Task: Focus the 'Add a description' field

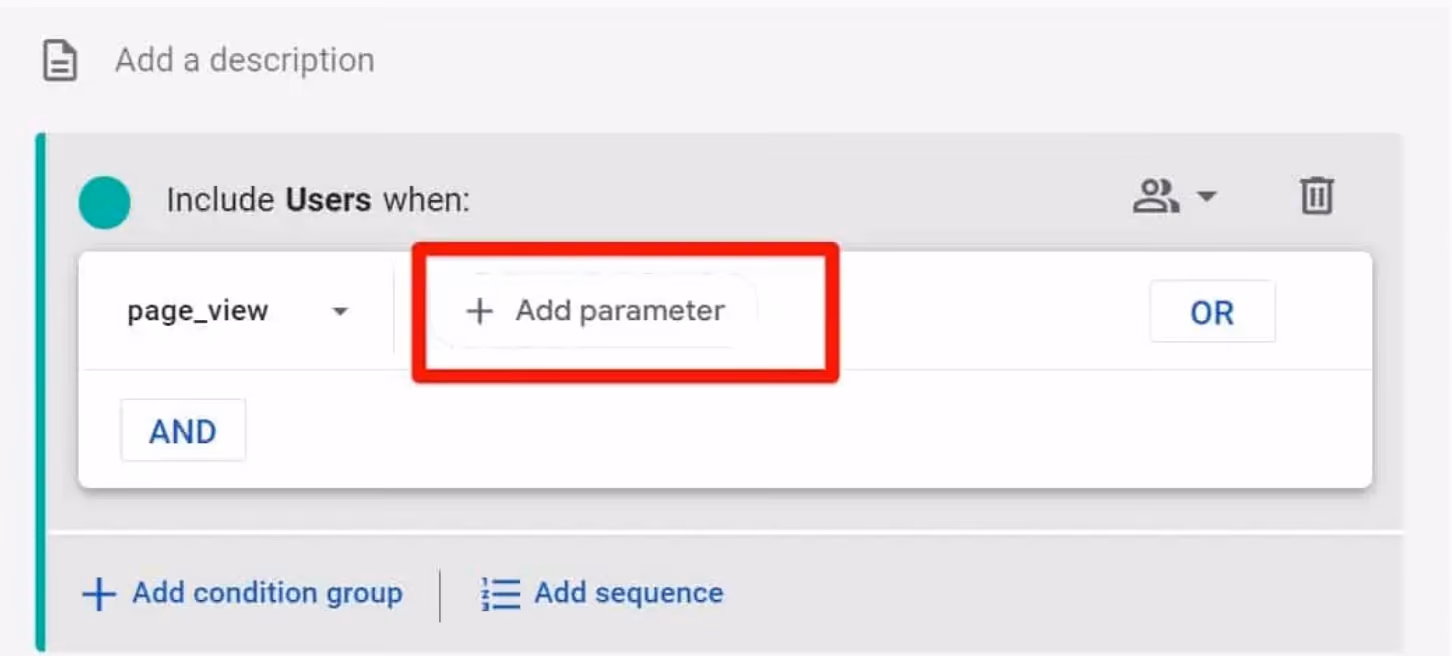Action: [244, 60]
